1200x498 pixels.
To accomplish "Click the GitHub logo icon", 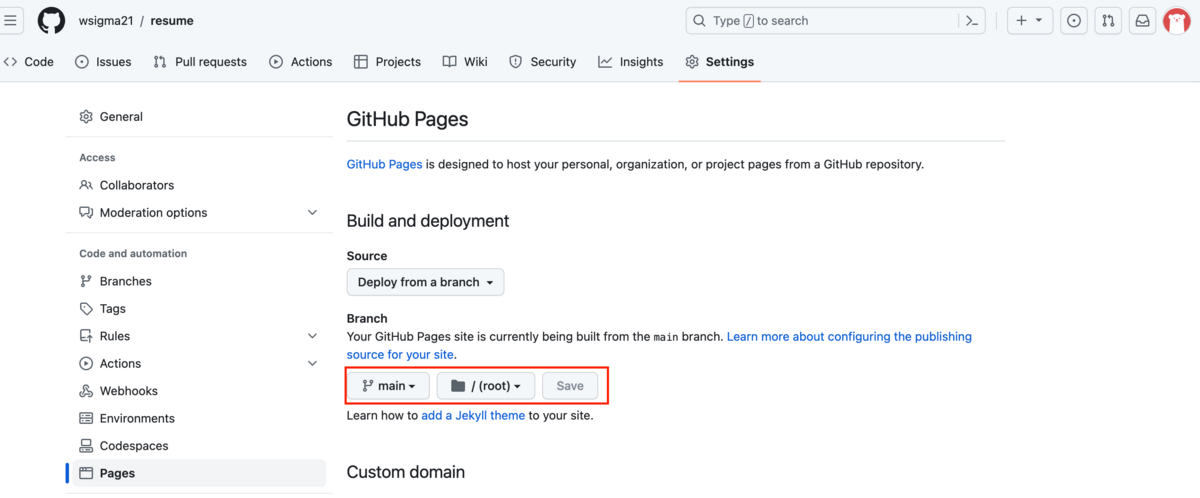I will point(51,20).
